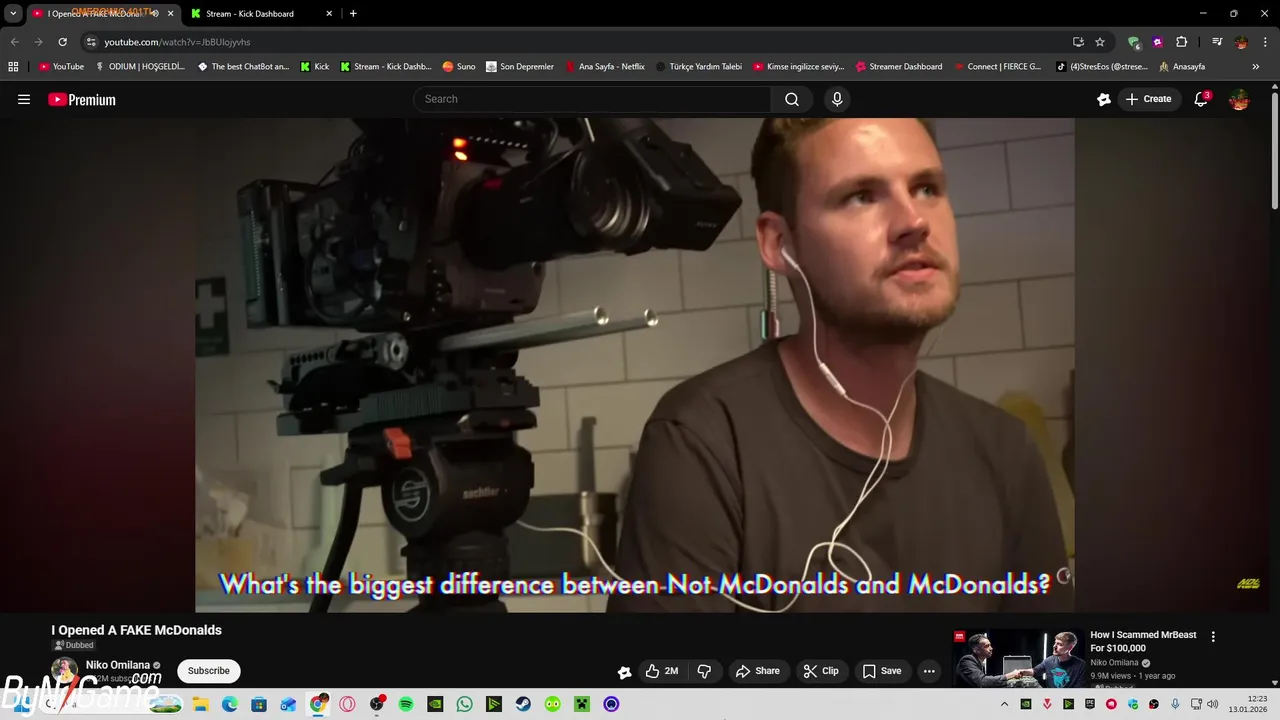Viewport: 1280px width, 720px height.
Task: Open Suno bookmark
Action: (459, 67)
